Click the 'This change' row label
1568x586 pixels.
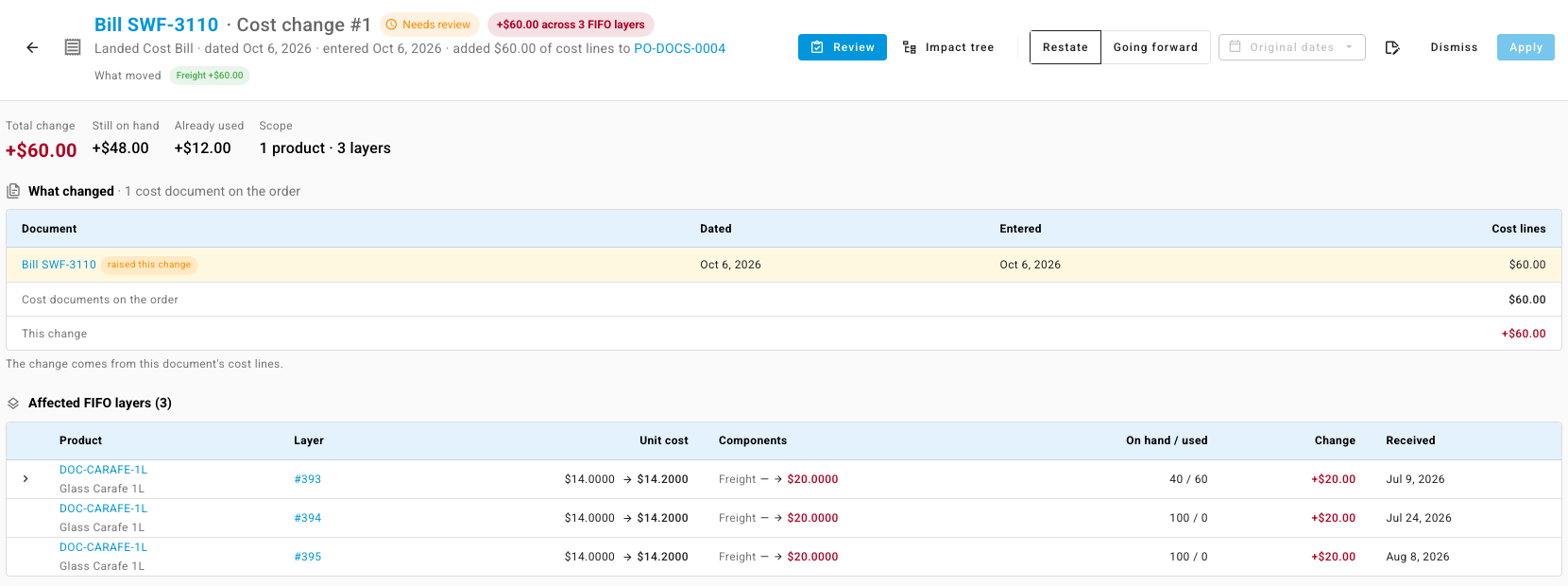pos(55,334)
